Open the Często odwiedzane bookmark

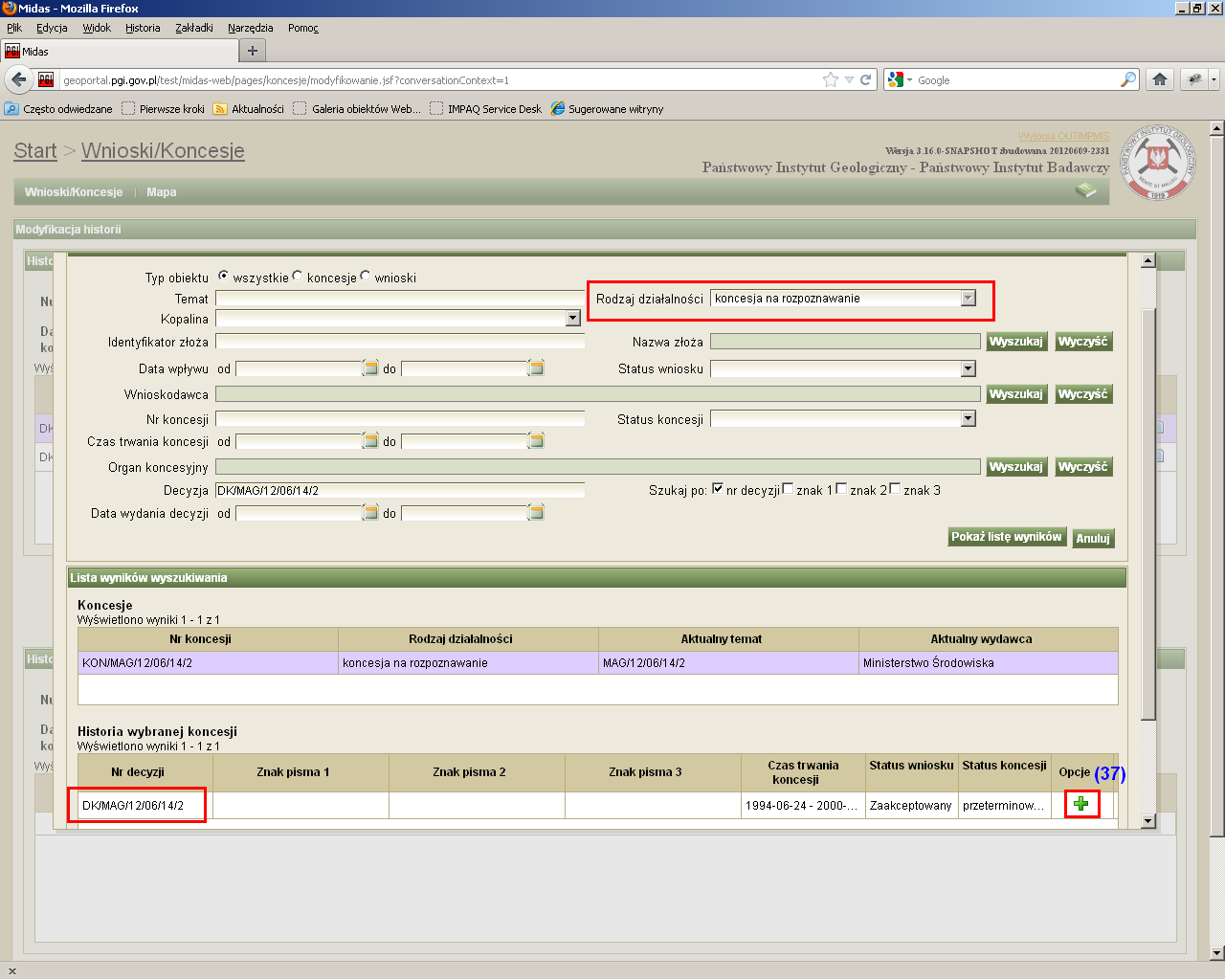click(58, 109)
